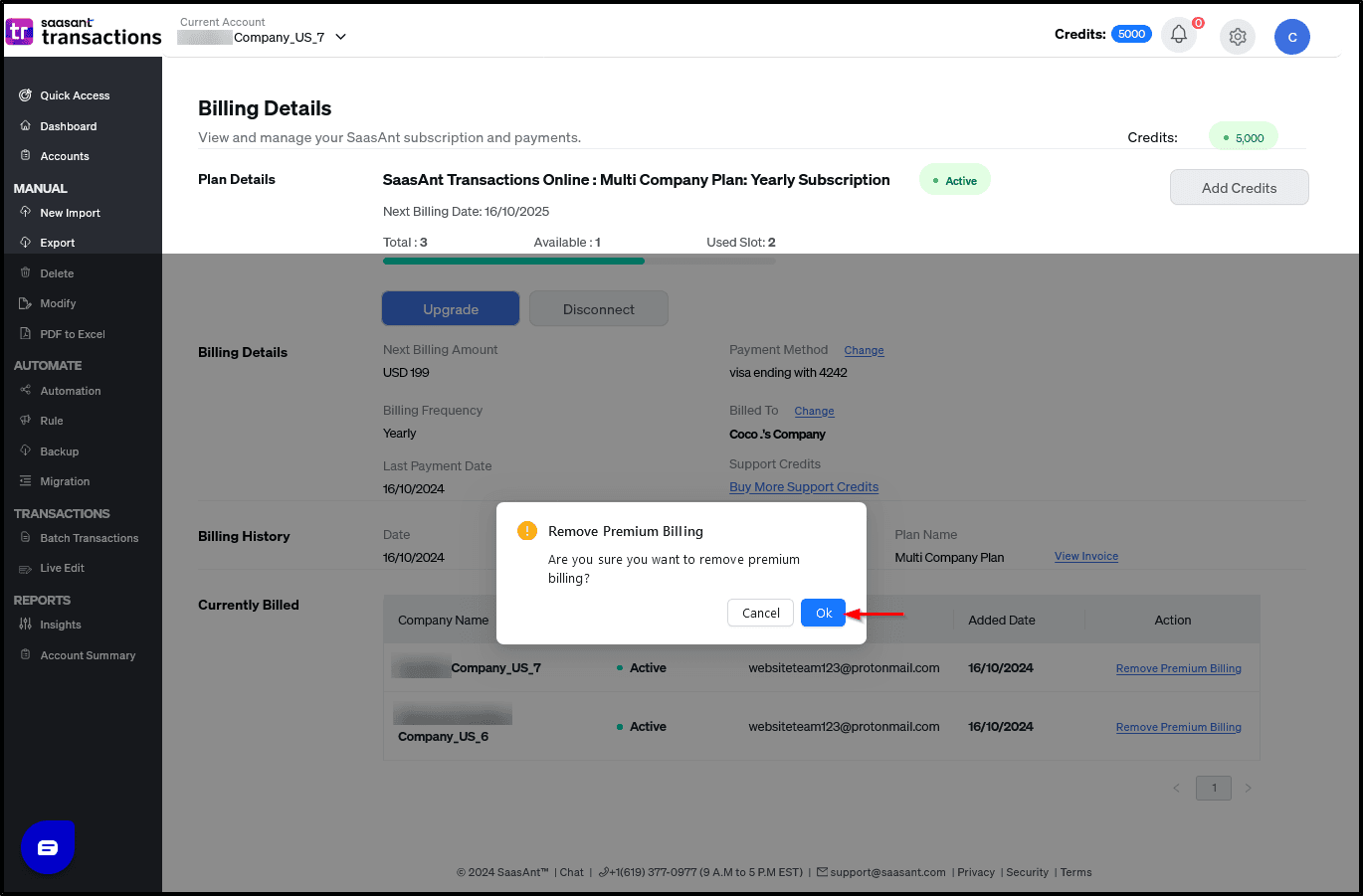Click the page 1 pagination box
Screen dimensions: 1363x896
[1213, 788]
